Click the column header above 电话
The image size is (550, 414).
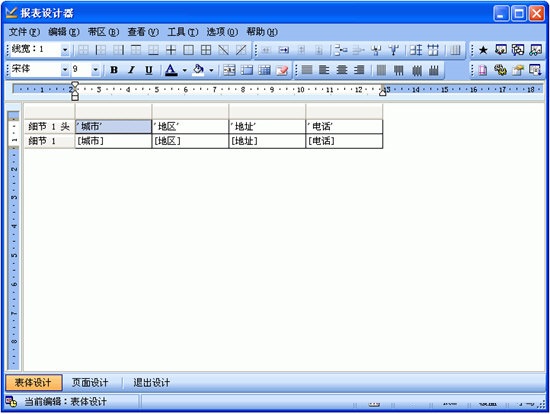(344, 112)
